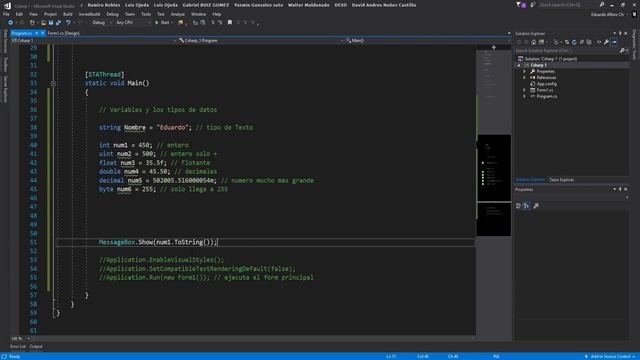Collapse the Csharp 1 project node
The image size is (640, 360).
pyautogui.click(x=519, y=65)
